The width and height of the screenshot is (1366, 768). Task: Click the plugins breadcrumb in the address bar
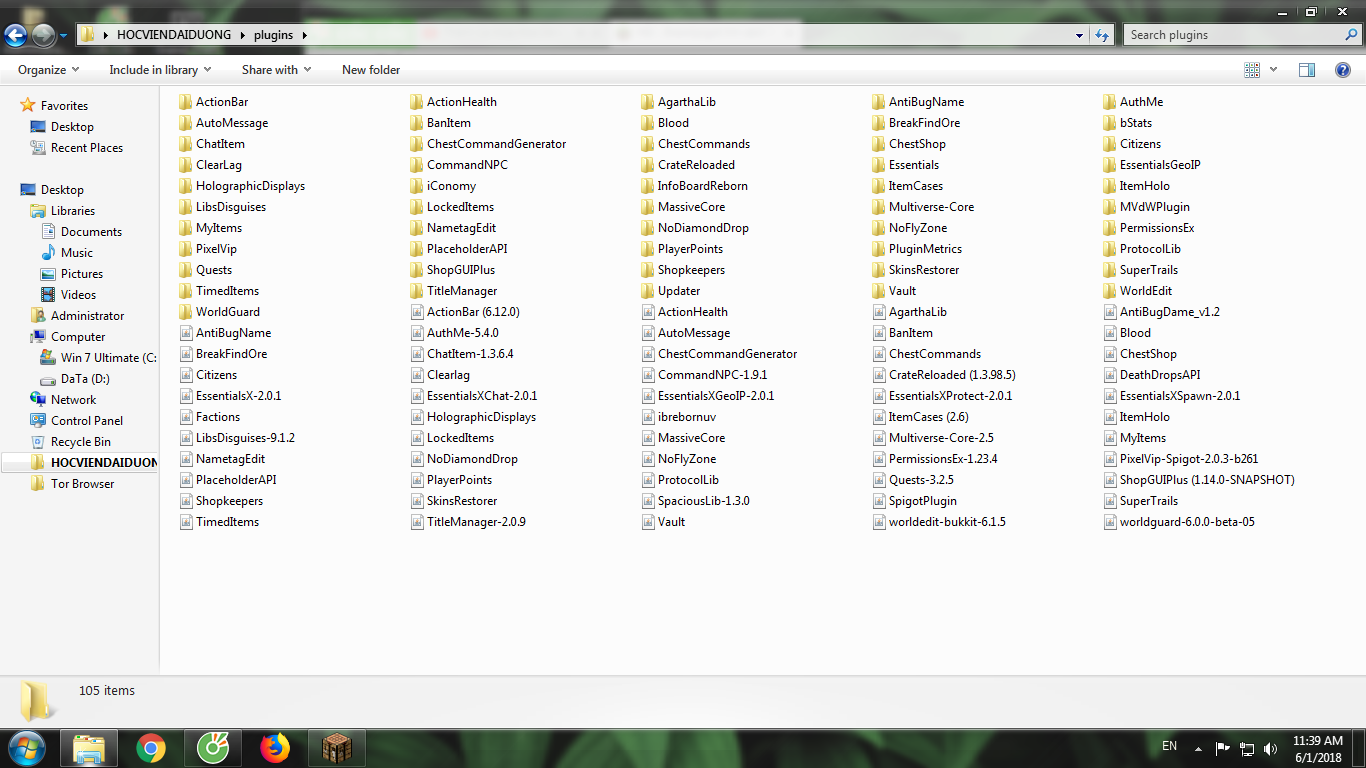coord(273,35)
